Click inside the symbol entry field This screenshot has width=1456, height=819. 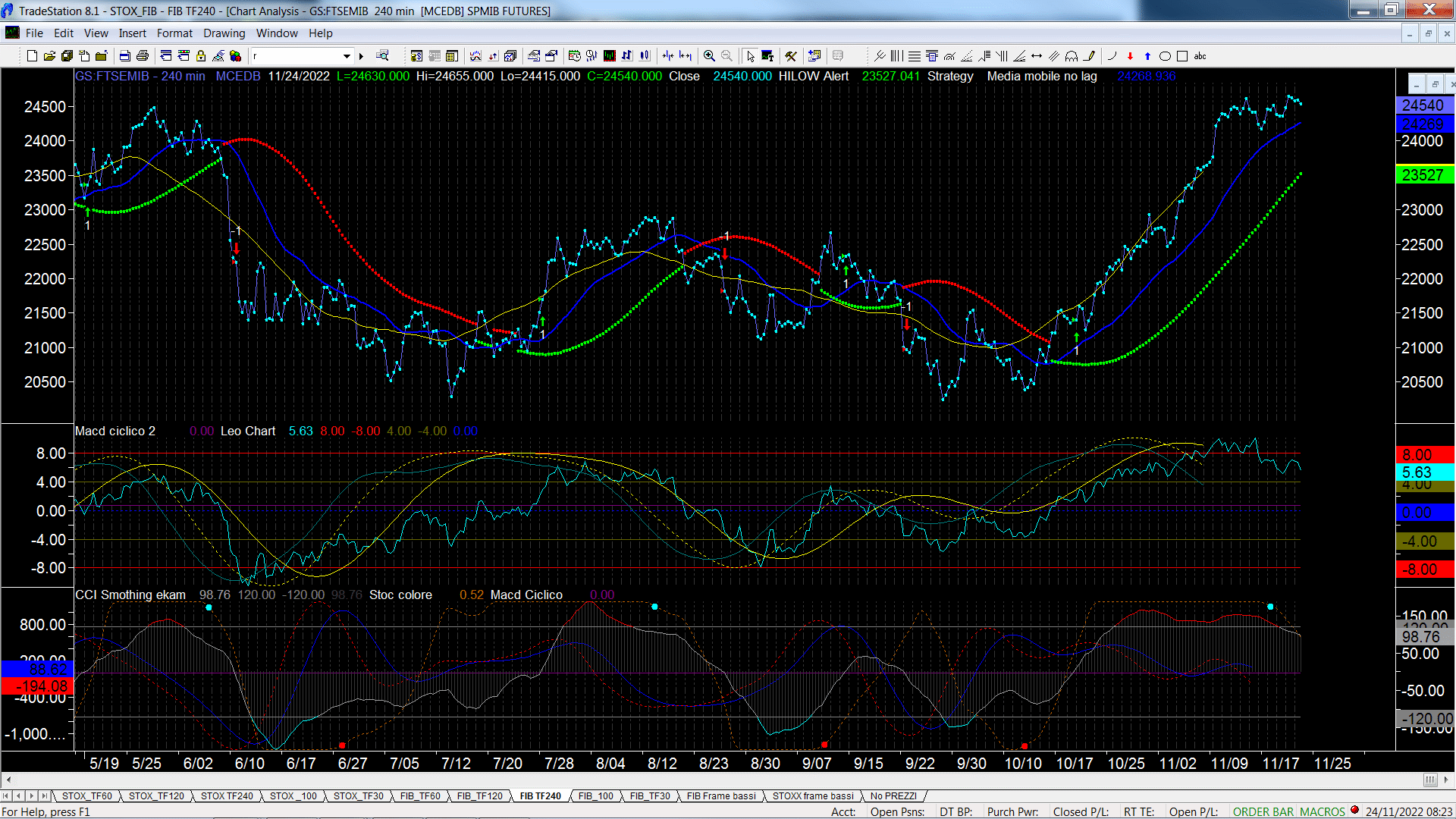[296, 56]
